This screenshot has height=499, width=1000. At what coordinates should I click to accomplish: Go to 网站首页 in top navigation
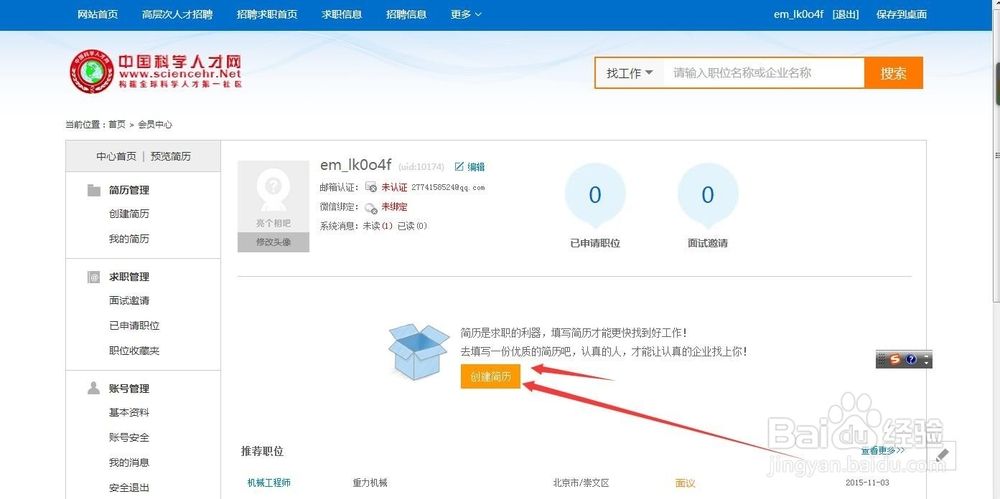click(98, 14)
